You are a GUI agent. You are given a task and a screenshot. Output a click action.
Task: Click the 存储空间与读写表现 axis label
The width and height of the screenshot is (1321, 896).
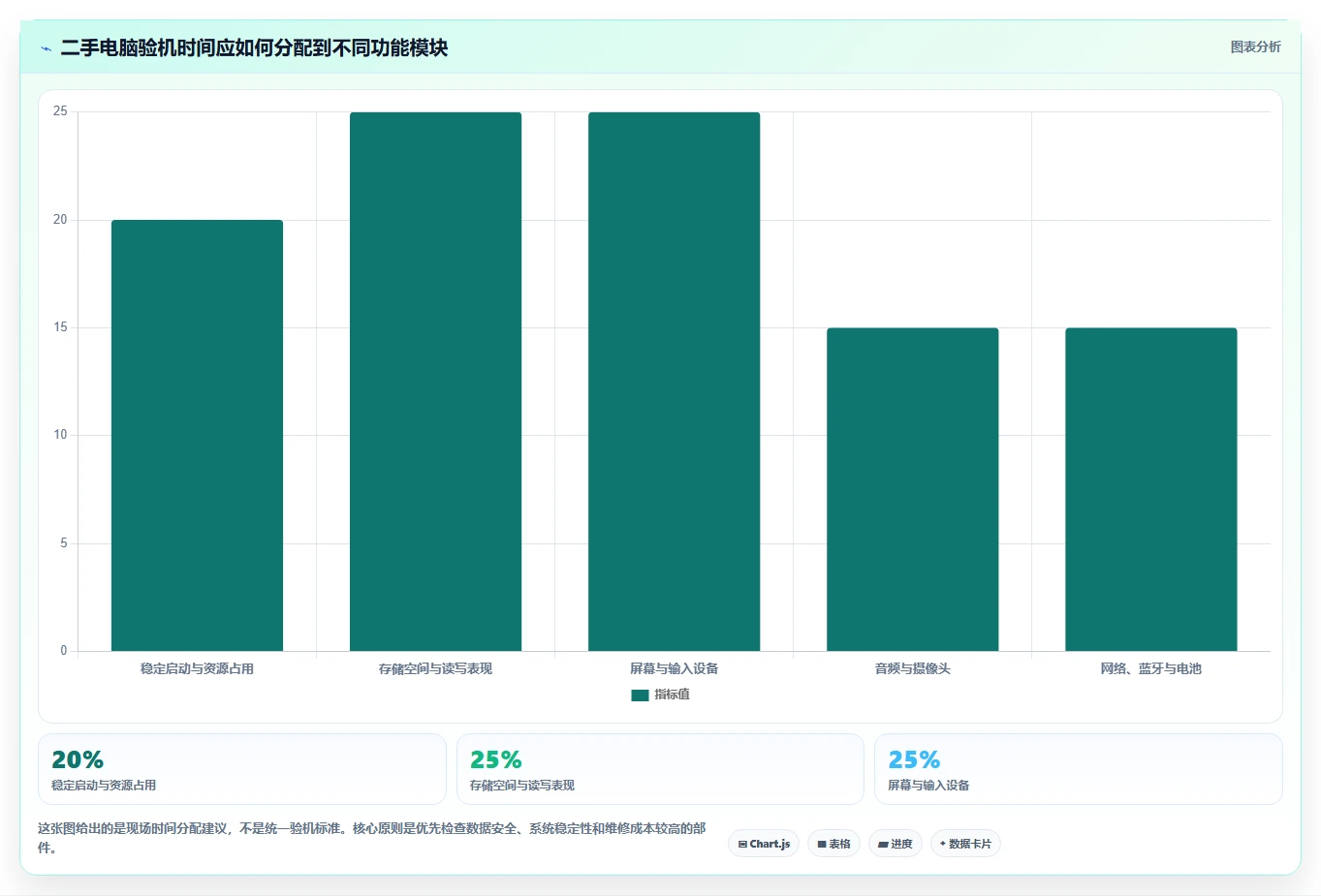[x=435, y=668]
